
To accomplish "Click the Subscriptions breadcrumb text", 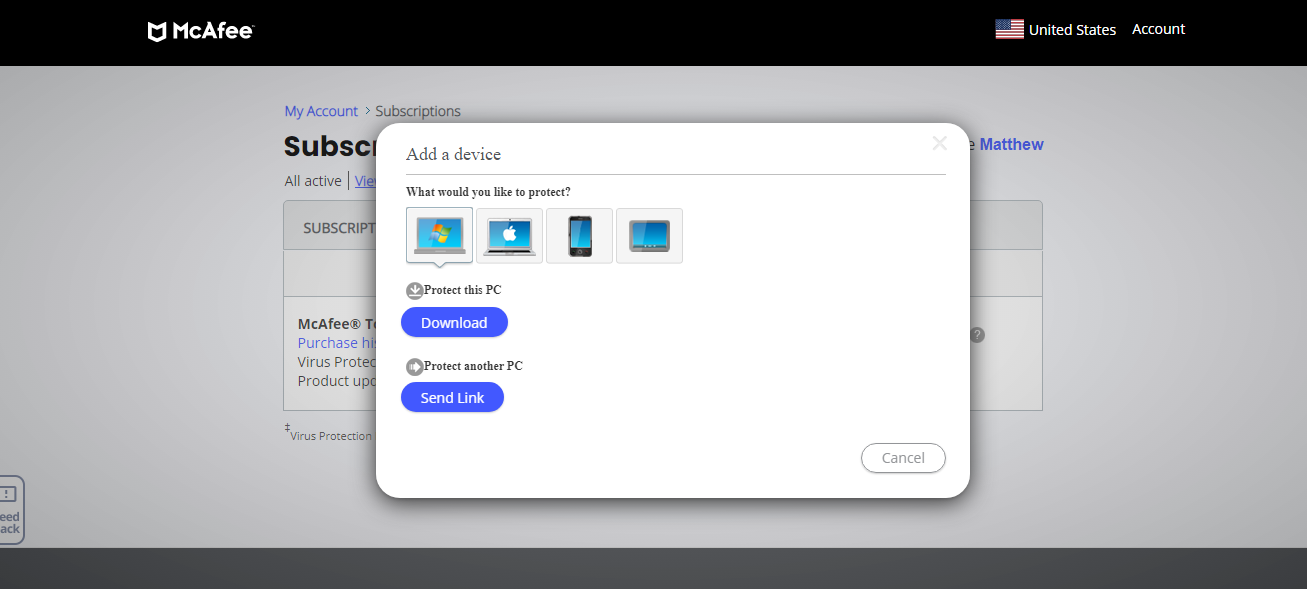I will pyautogui.click(x=418, y=111).
